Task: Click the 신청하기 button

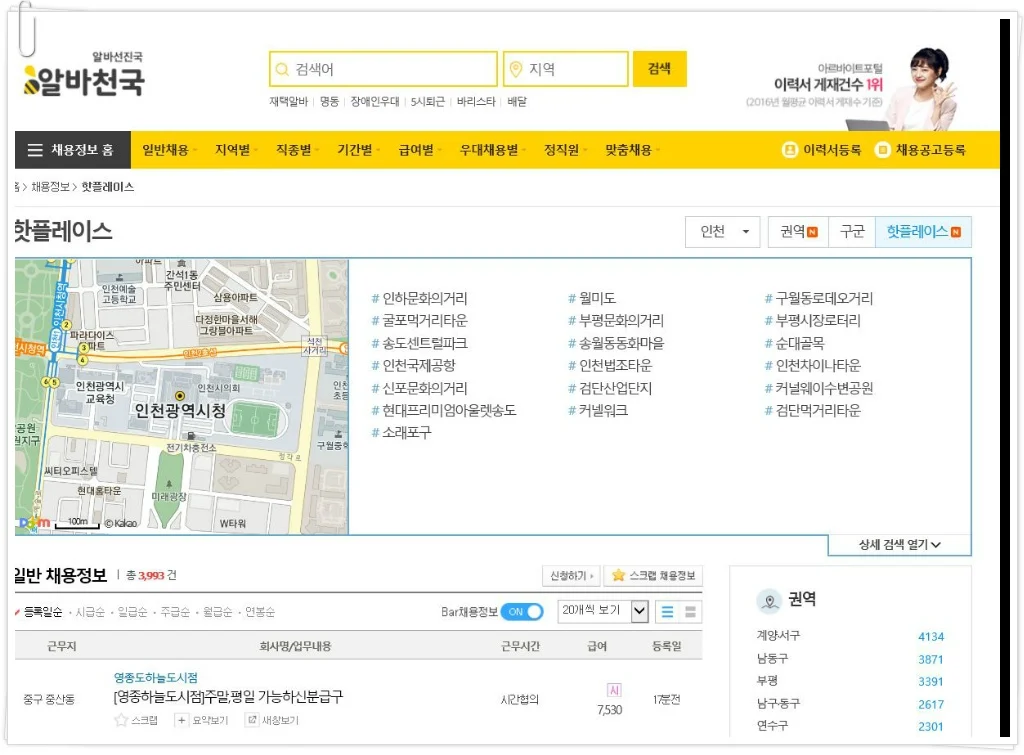Action: 571,576
